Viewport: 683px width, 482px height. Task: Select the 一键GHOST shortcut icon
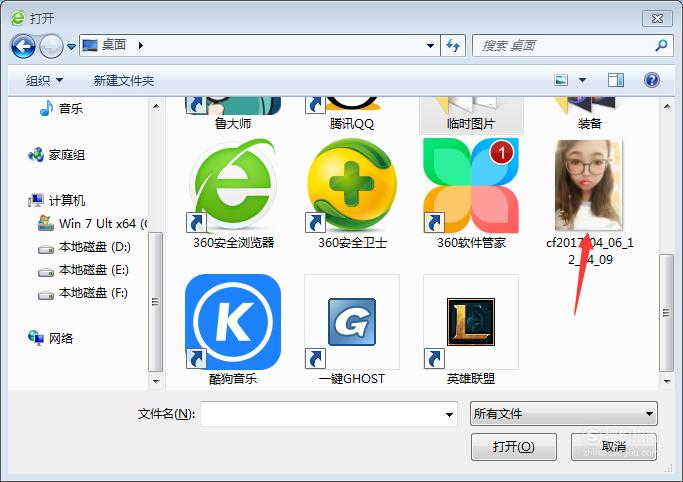coord(352,322)
